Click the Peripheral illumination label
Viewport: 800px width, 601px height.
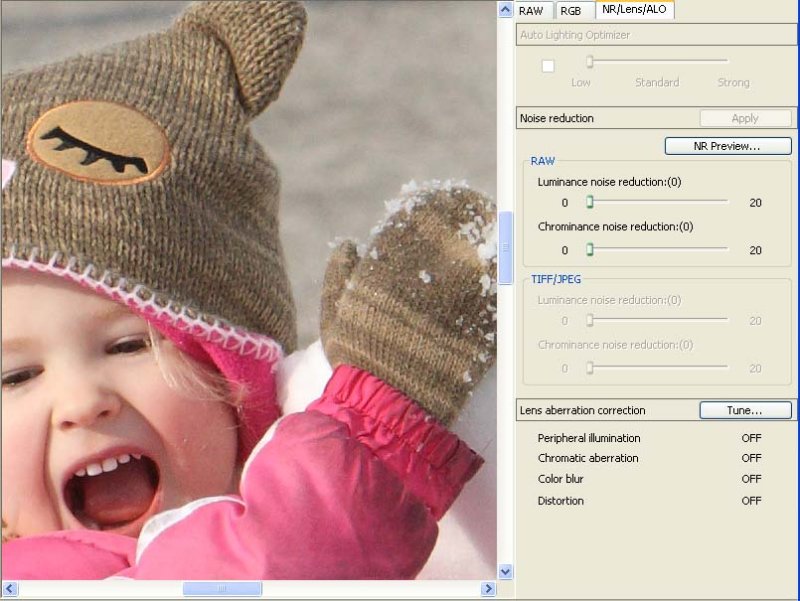pos(589,438)
